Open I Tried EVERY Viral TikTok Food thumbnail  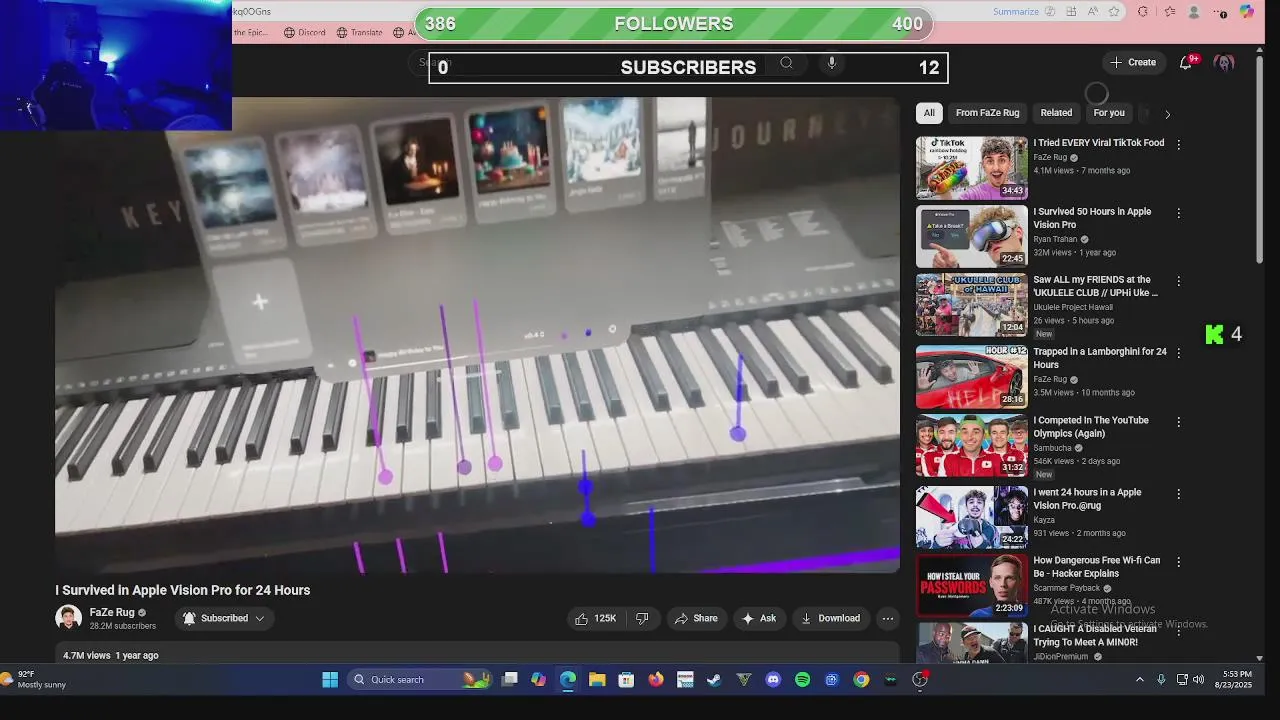[x=972, y=168]
